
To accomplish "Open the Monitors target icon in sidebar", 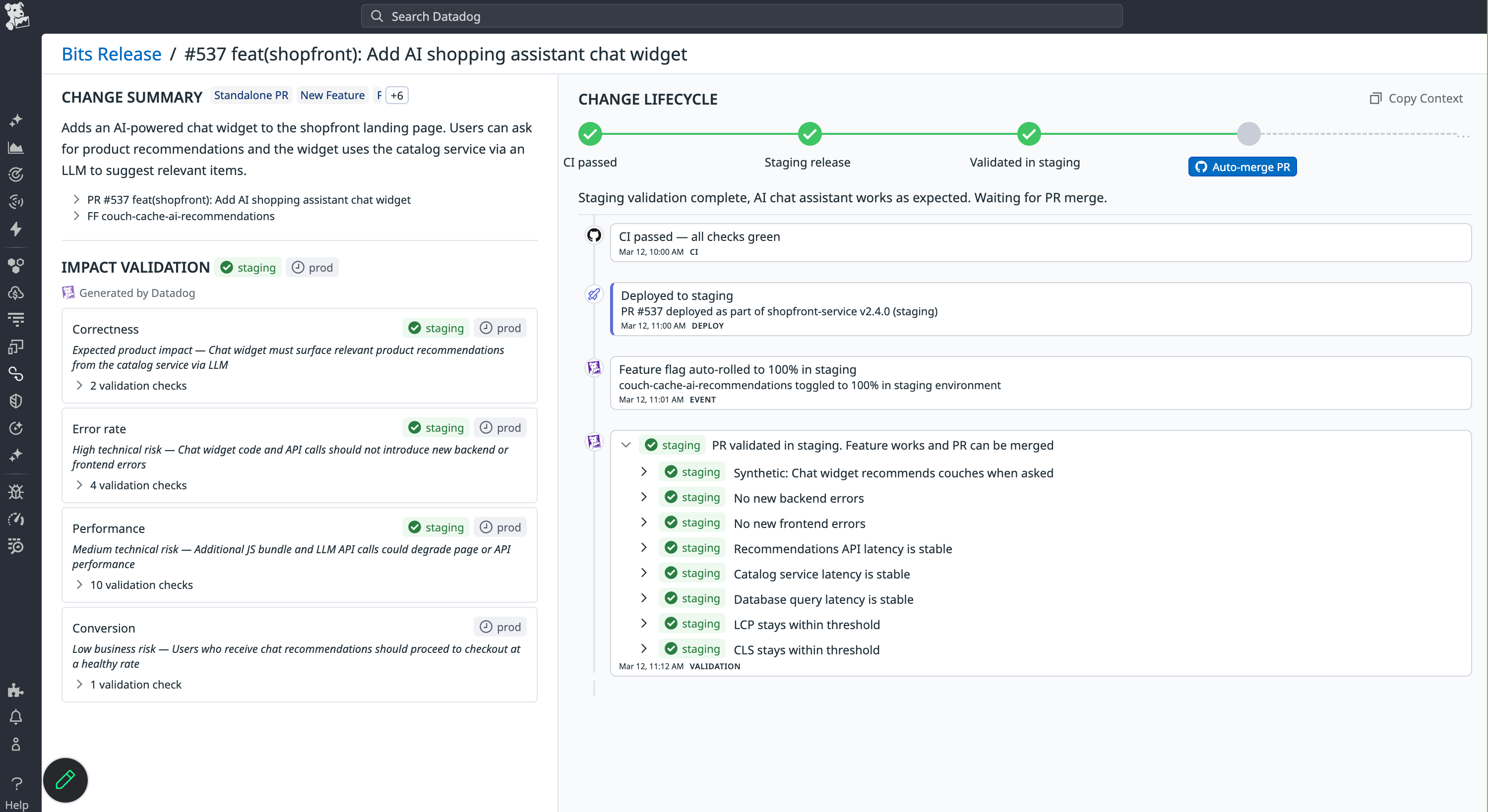I will [16, 174].
